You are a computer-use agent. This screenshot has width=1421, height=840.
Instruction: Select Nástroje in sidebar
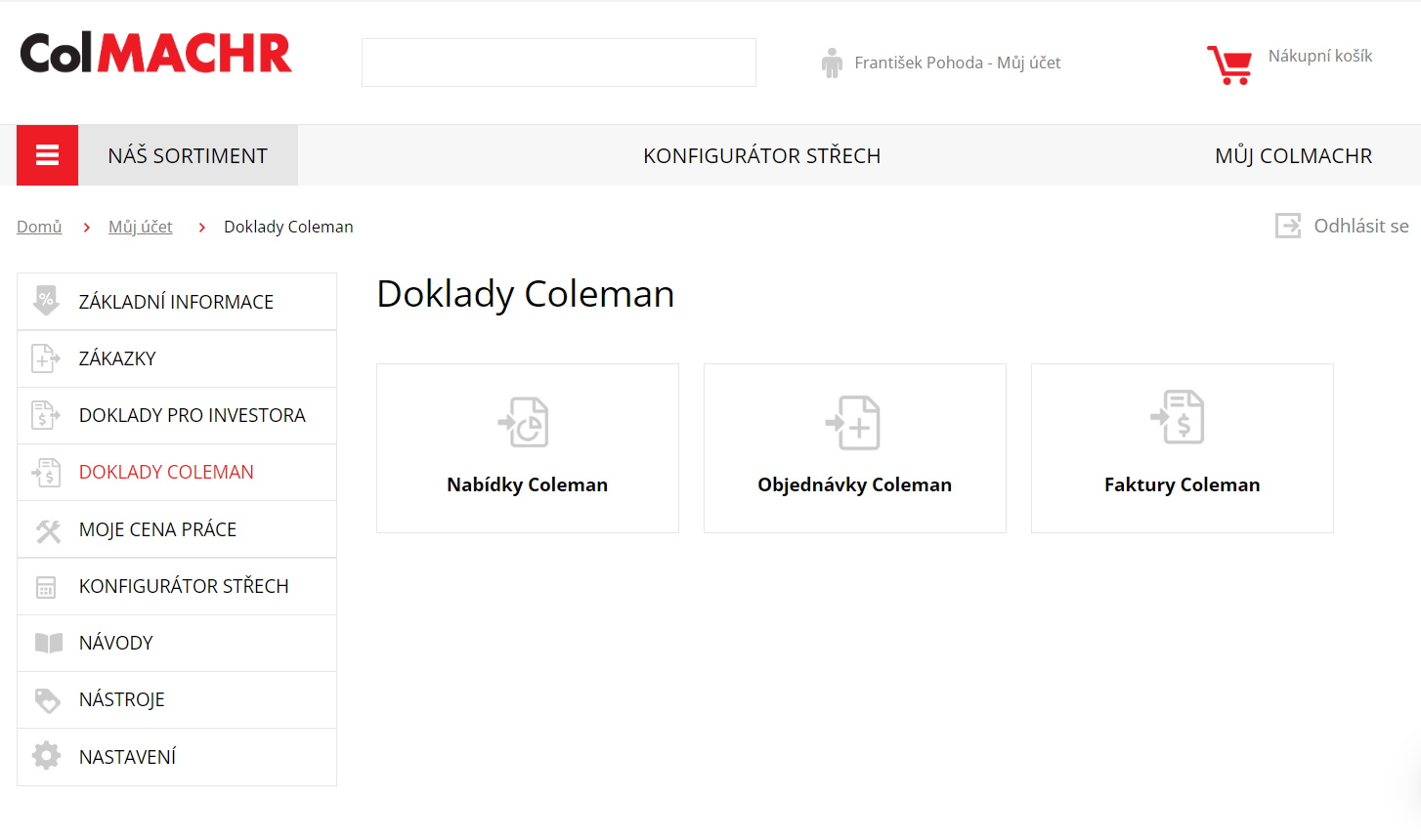(x=177, y=699)
